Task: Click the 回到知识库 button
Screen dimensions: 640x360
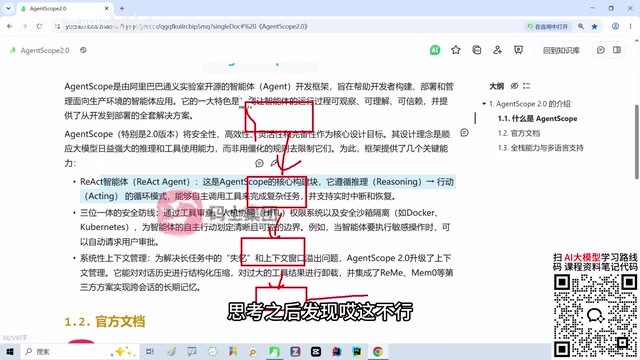Action: pyautogui.click(x=561, y=50)
